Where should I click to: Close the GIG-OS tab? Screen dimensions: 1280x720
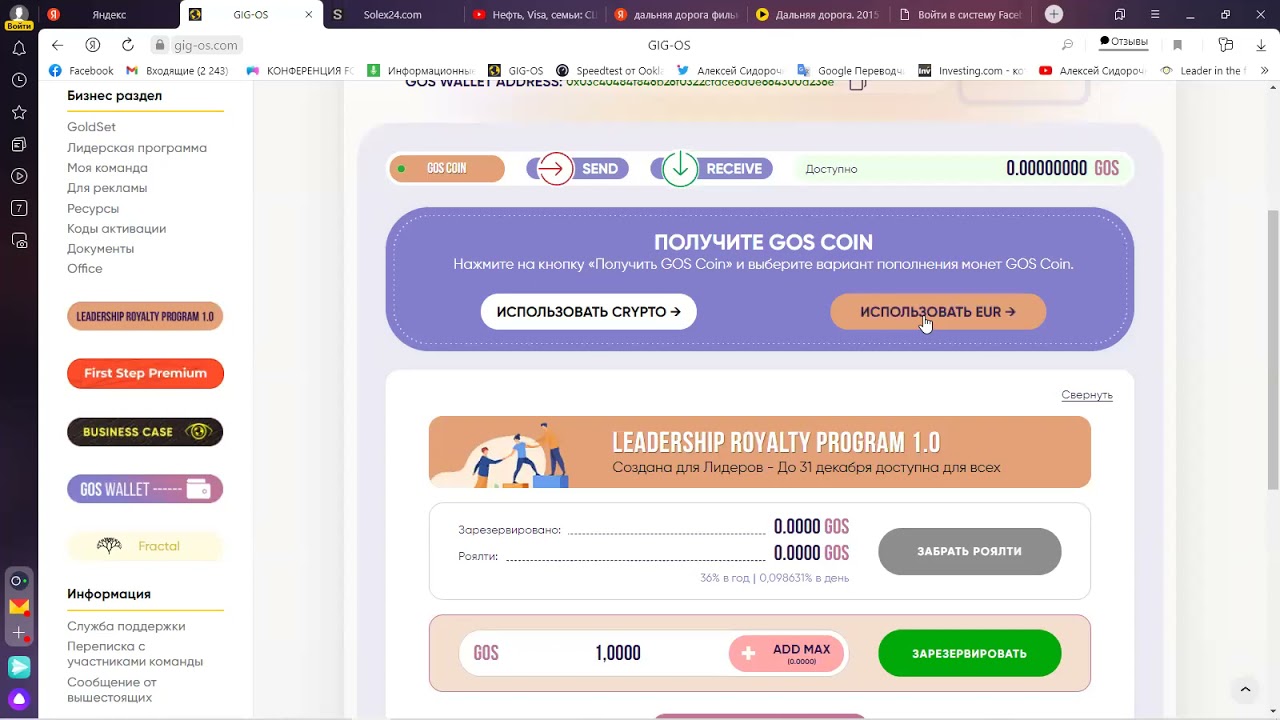tap(308, 15)
